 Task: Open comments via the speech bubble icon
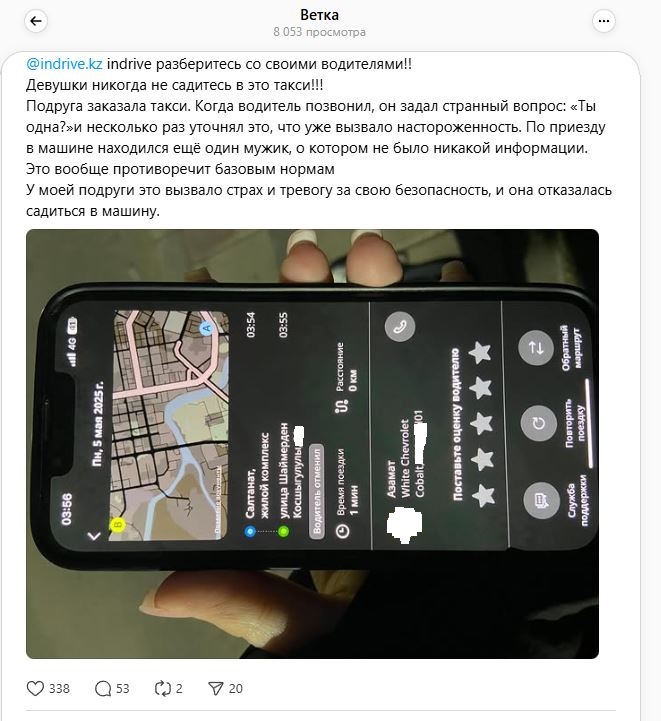[103, 688]
